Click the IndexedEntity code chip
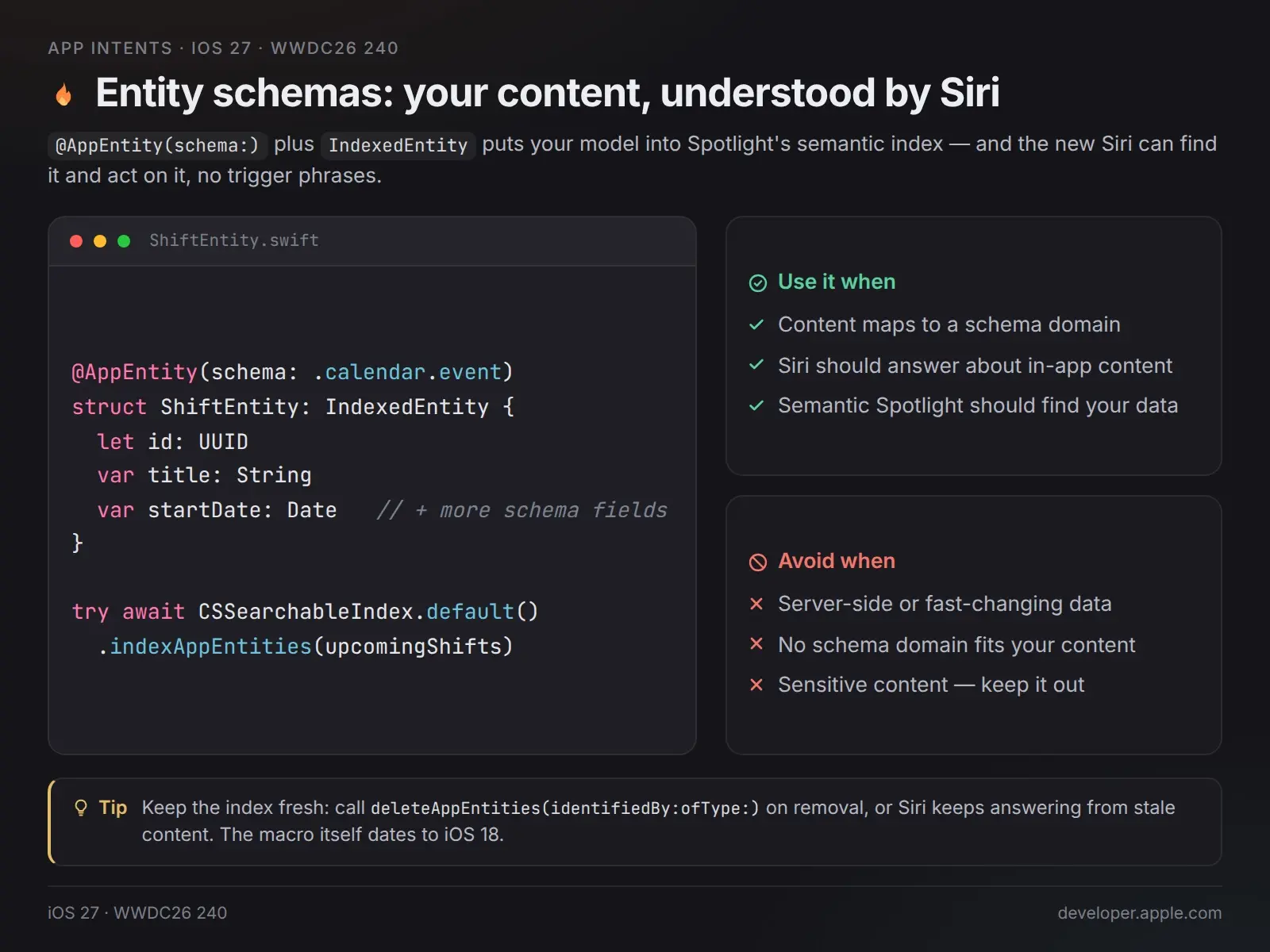This screenshot has height=952, width=1270. pos(398,145)
